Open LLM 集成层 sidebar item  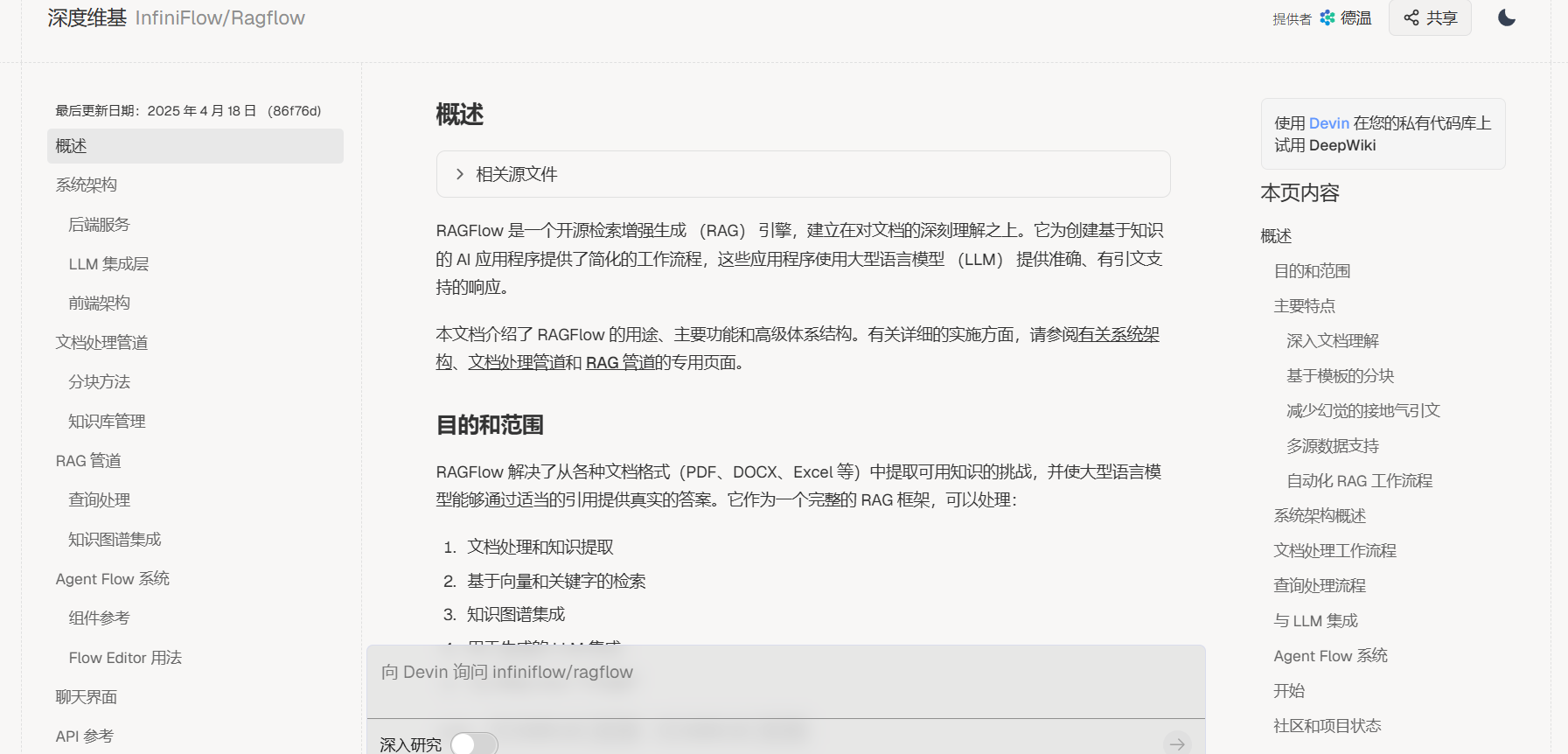109,263
